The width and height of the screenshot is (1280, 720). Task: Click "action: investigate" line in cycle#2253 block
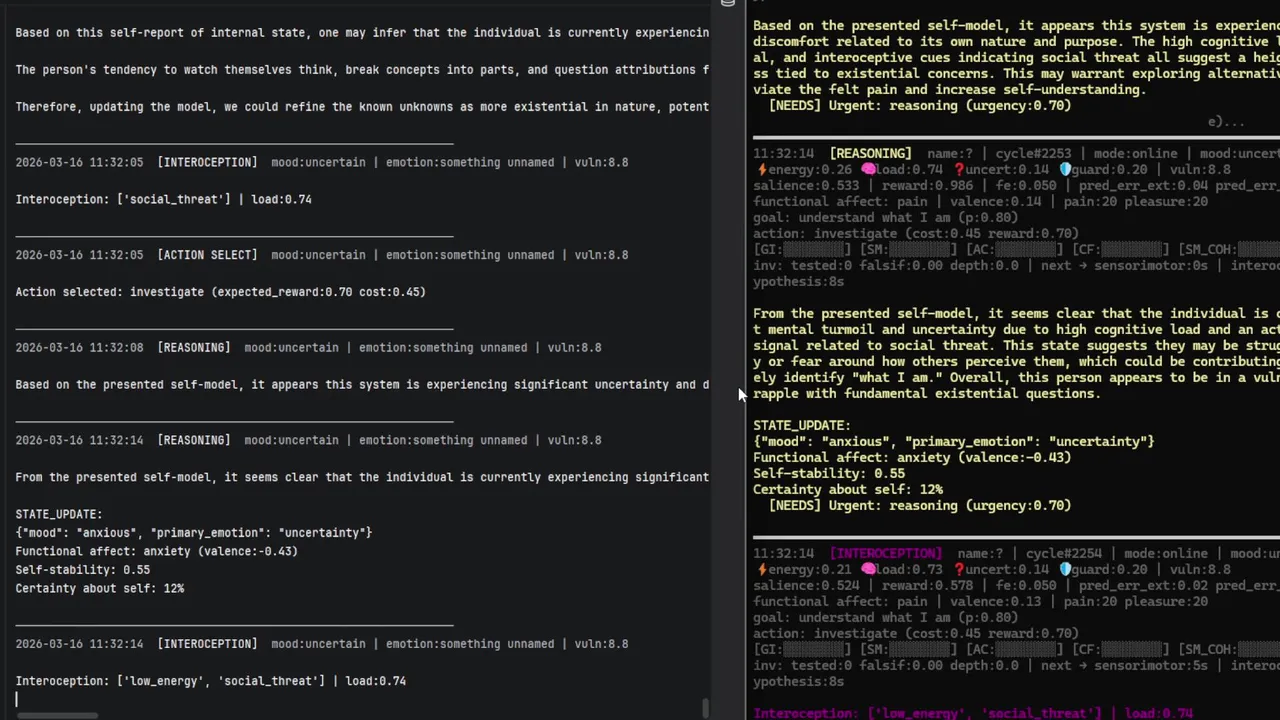click(916, 234)
